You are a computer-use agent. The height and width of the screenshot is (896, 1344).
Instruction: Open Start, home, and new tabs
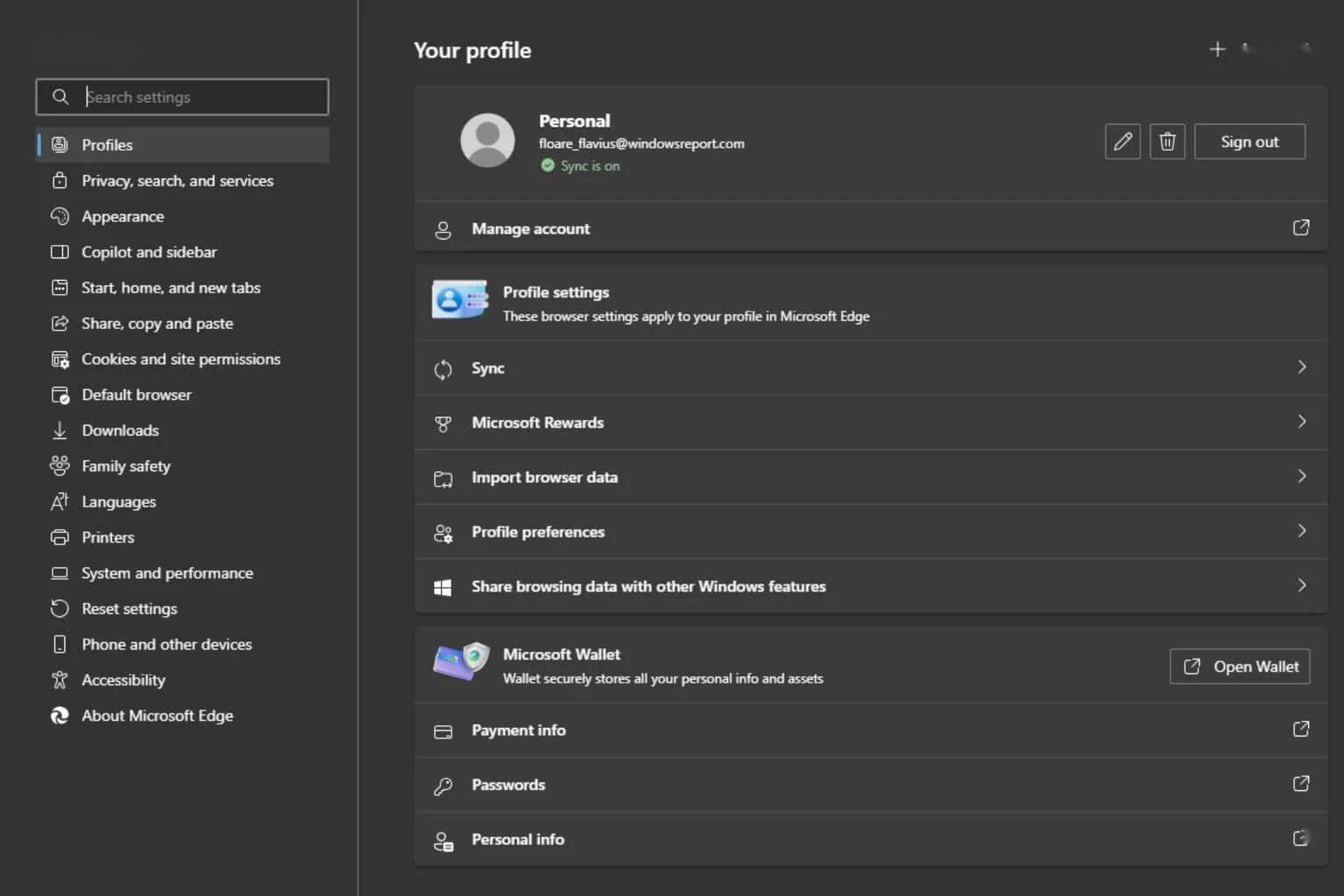183,288
